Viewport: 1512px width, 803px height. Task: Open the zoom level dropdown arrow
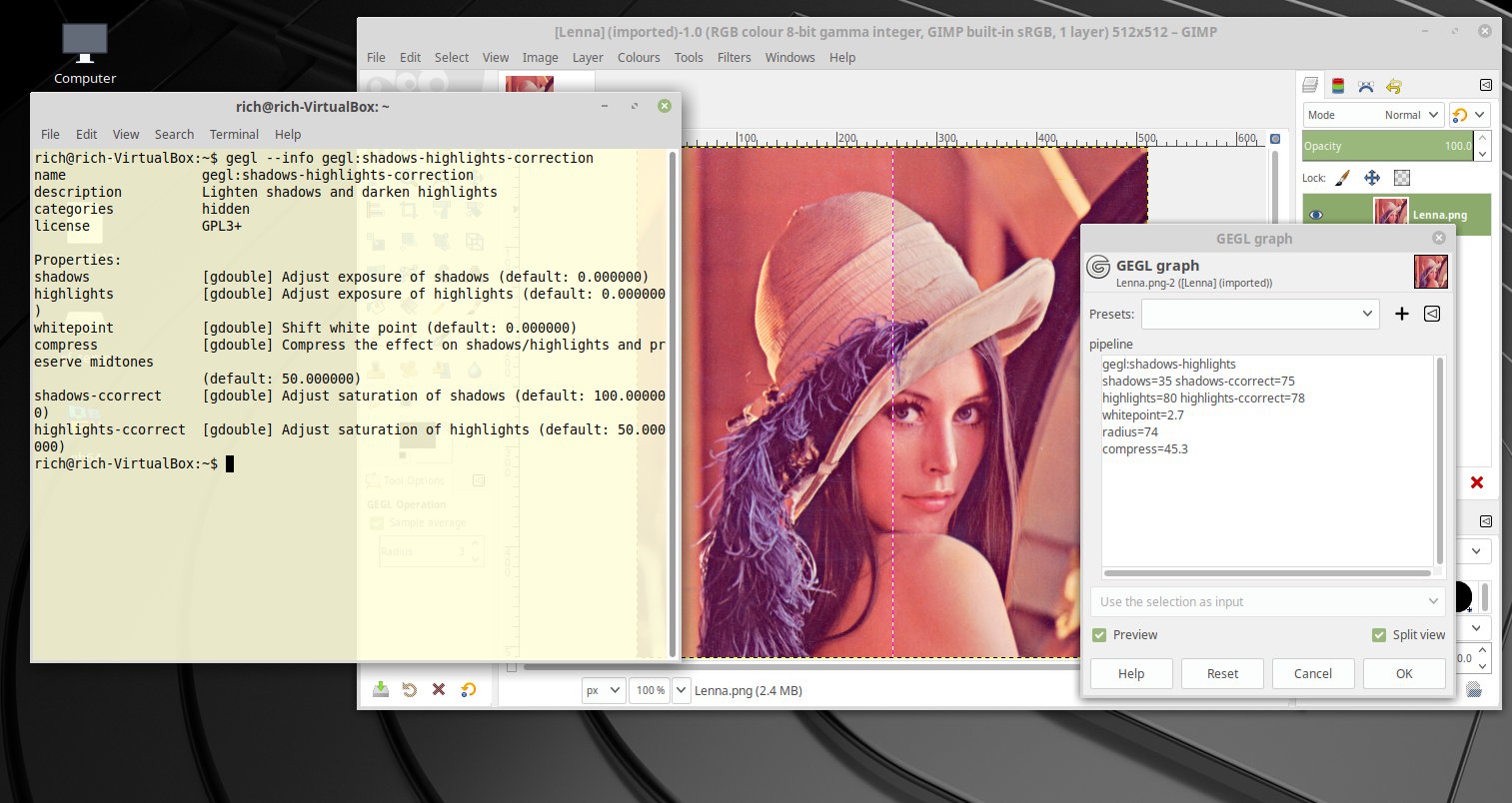(682, 690)
